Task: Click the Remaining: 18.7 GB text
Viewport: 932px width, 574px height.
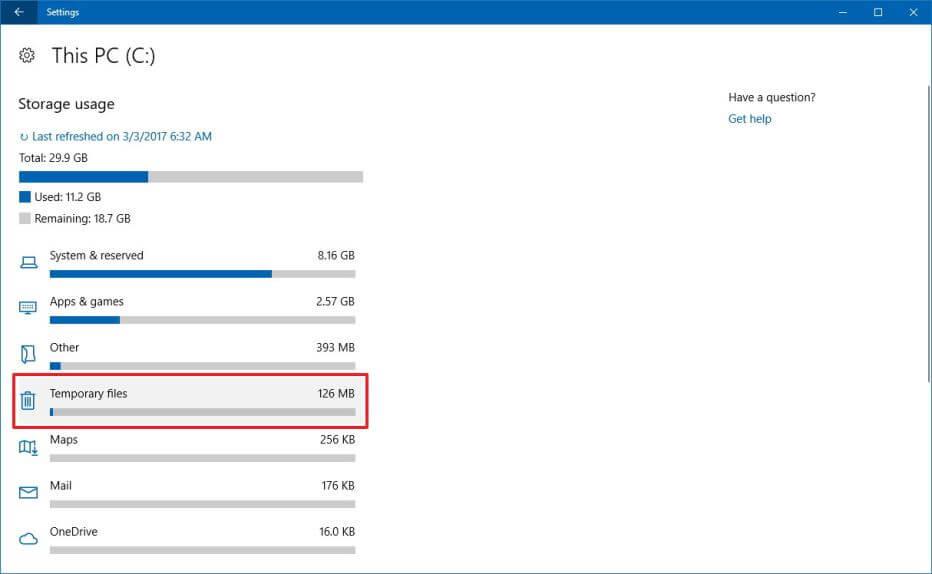Action: [x=83, y=219]
